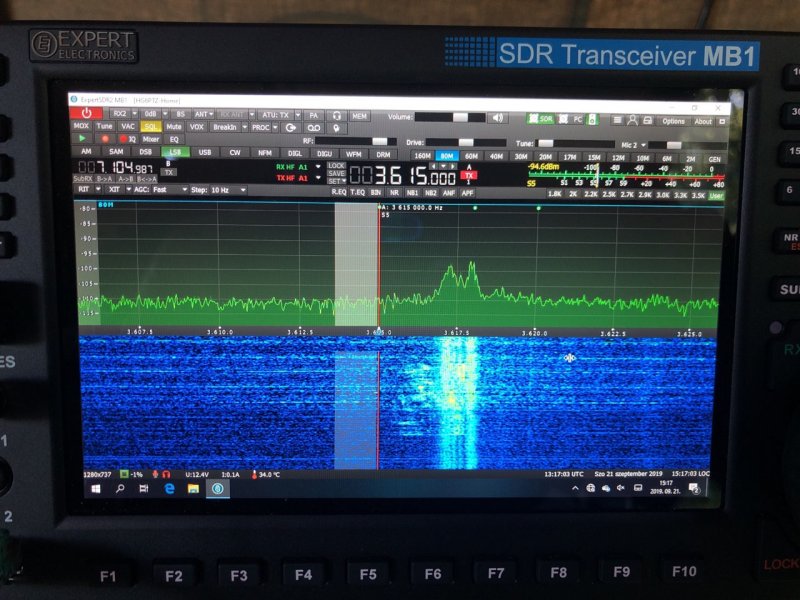The width and height of the screenshot is (800, 600).
Task: Open Windows taskbar search
Action: click(120, 489)
